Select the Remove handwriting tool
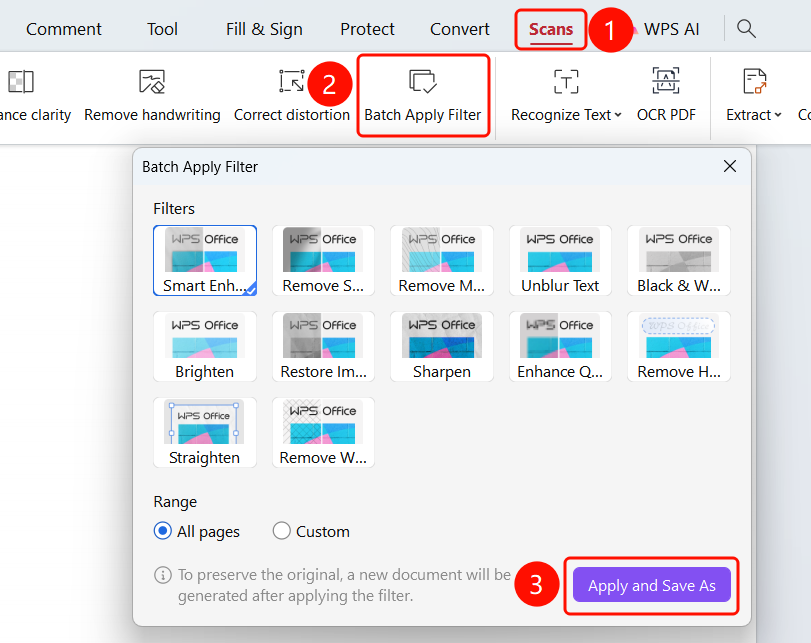This screenshot has width=811, height=643. tap(152, 96)
